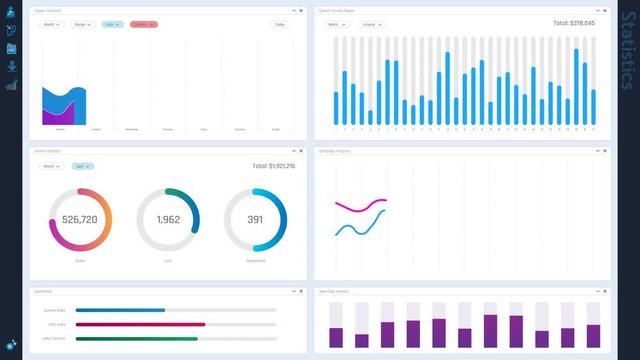Click the blue and purple area chart
Screen dimensions: 640x360
coord(64,106)
